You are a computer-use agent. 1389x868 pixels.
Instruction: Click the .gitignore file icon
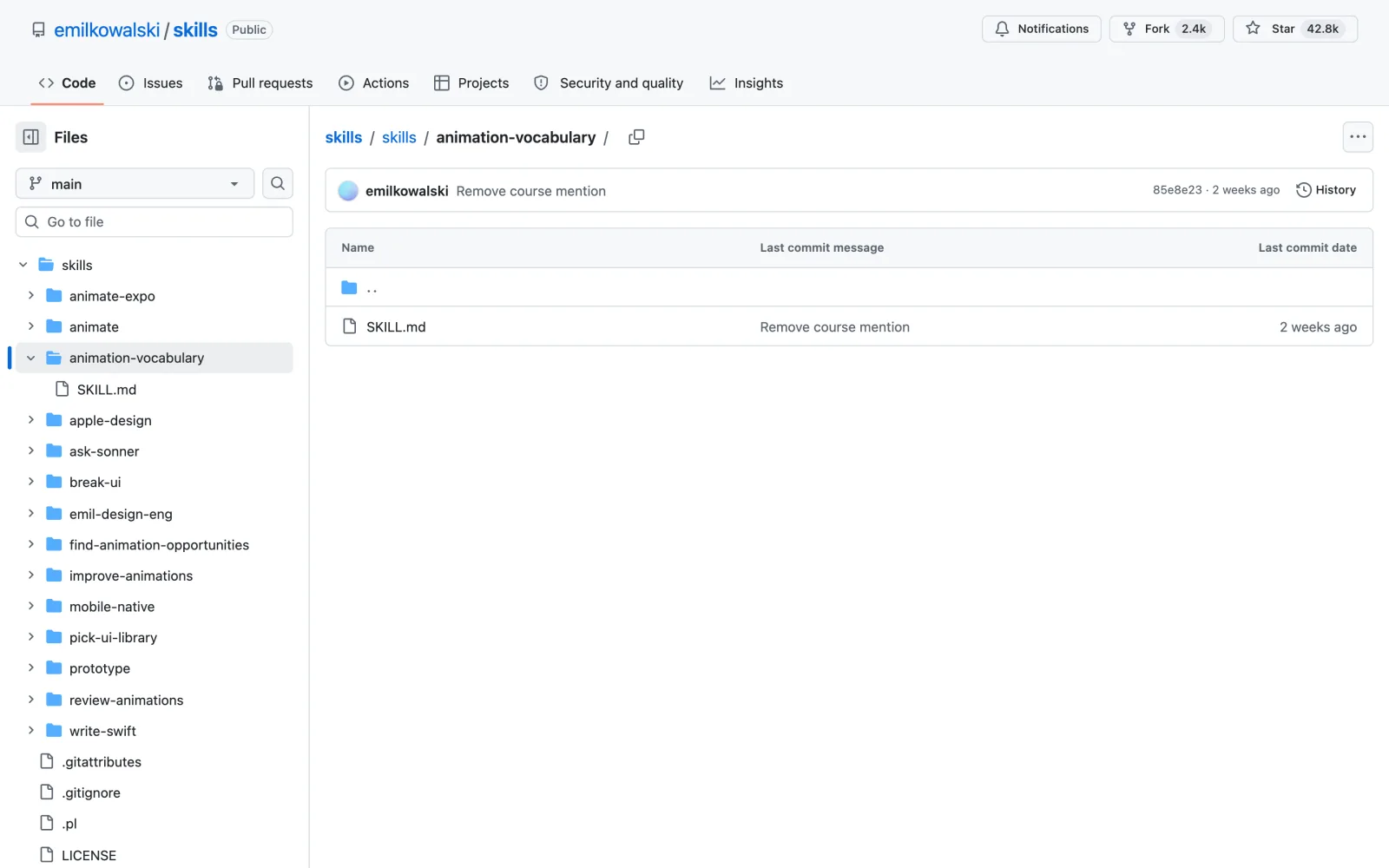[47, 792]
